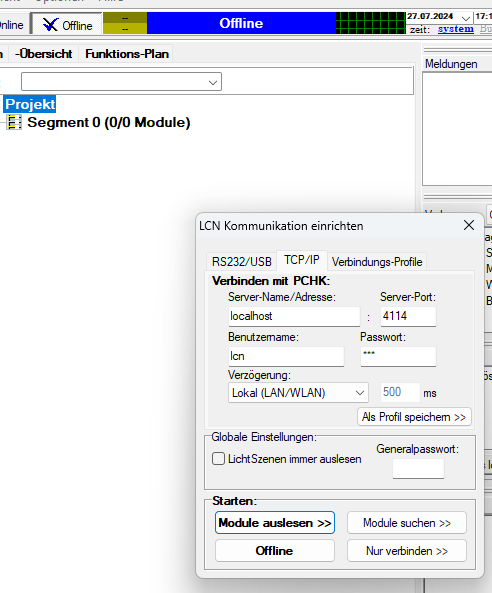Open the Verbindungs-Profile tab

click(x=377, y=262)
